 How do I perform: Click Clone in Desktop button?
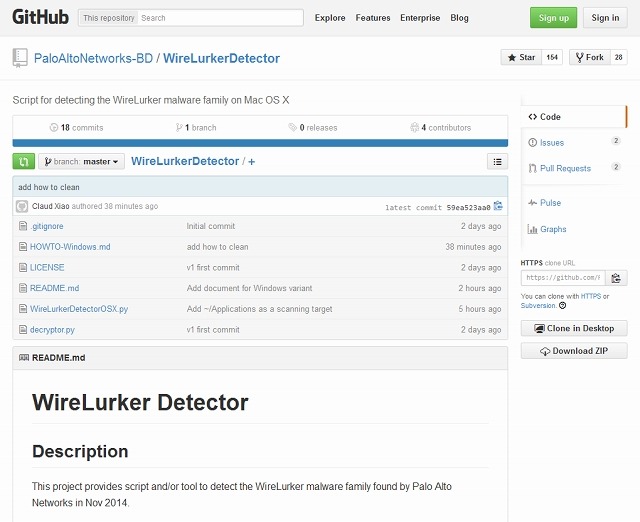point(574,328)
